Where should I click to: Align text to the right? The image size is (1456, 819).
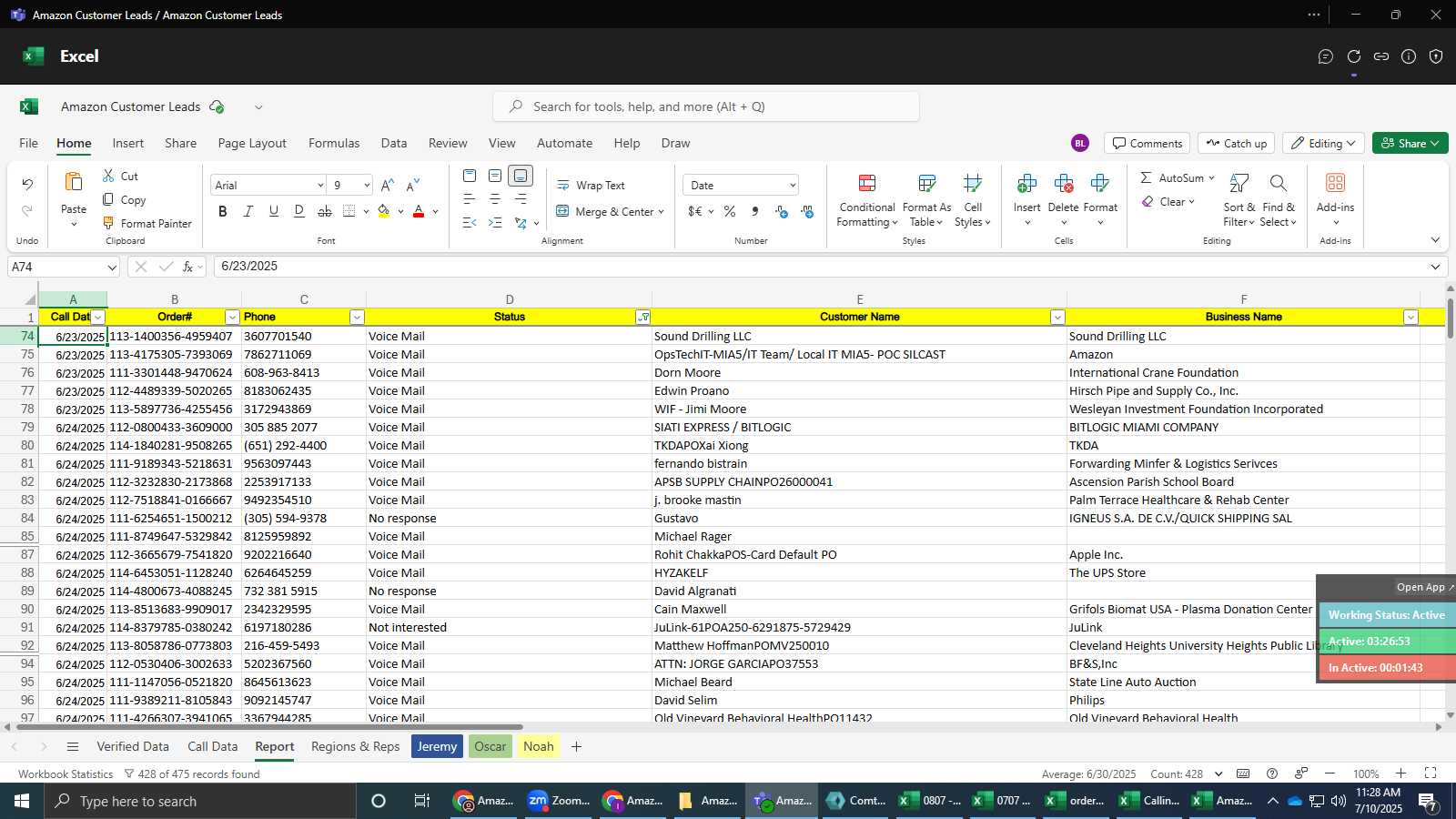pos(521,199)
